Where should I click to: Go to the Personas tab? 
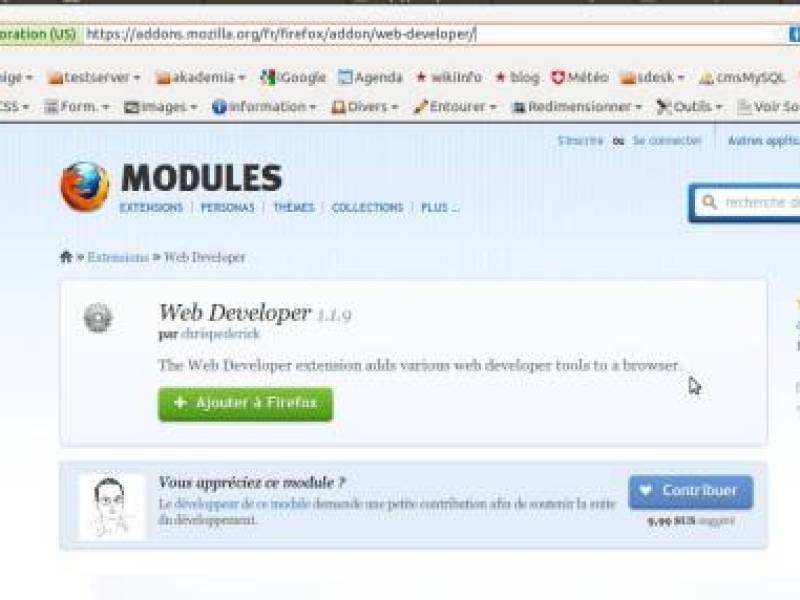(x=228, y=208)
